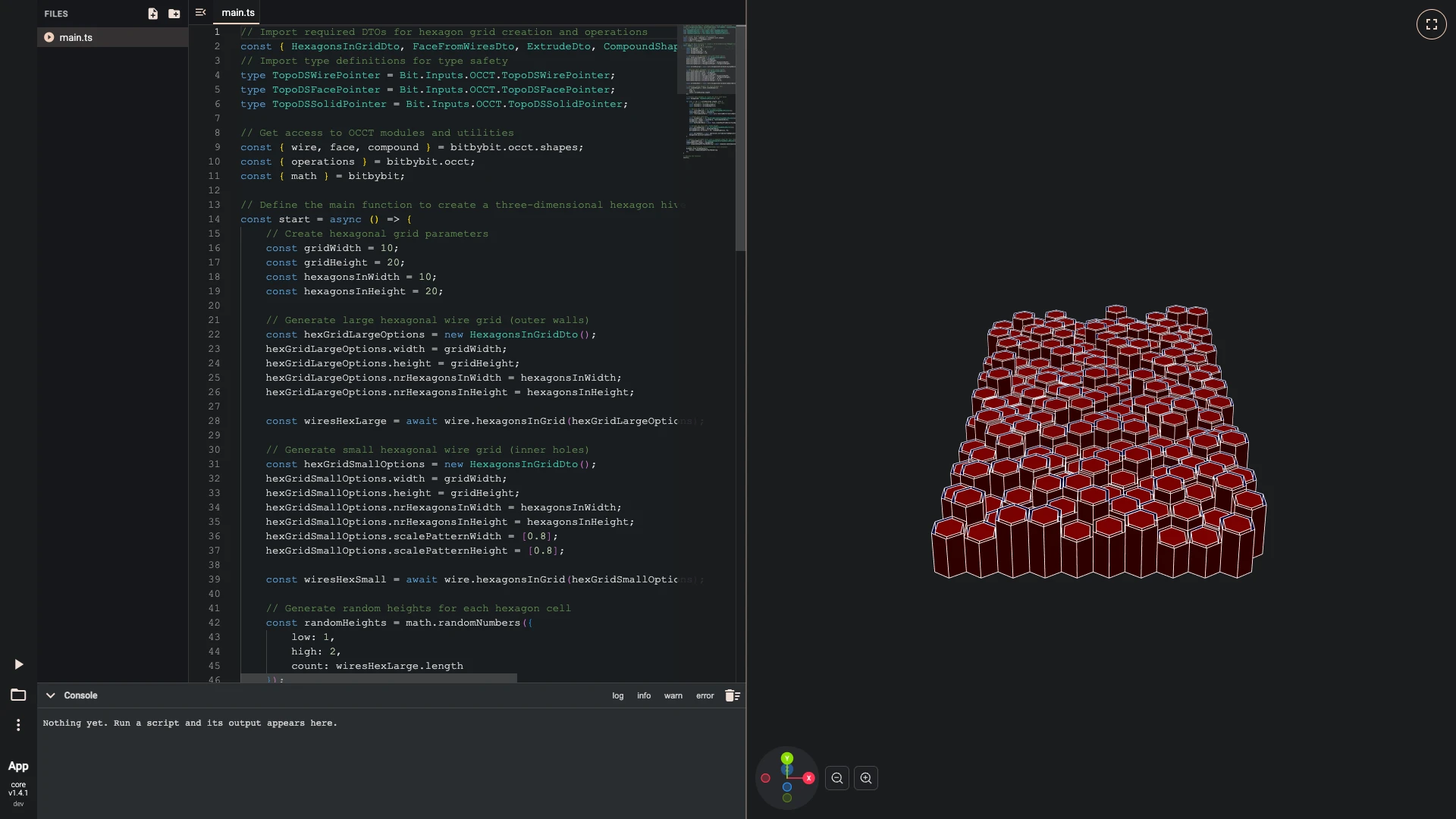Collapse the file sidebar with the toggle icon
The image size is (1456, 819).
pos(200,12)
